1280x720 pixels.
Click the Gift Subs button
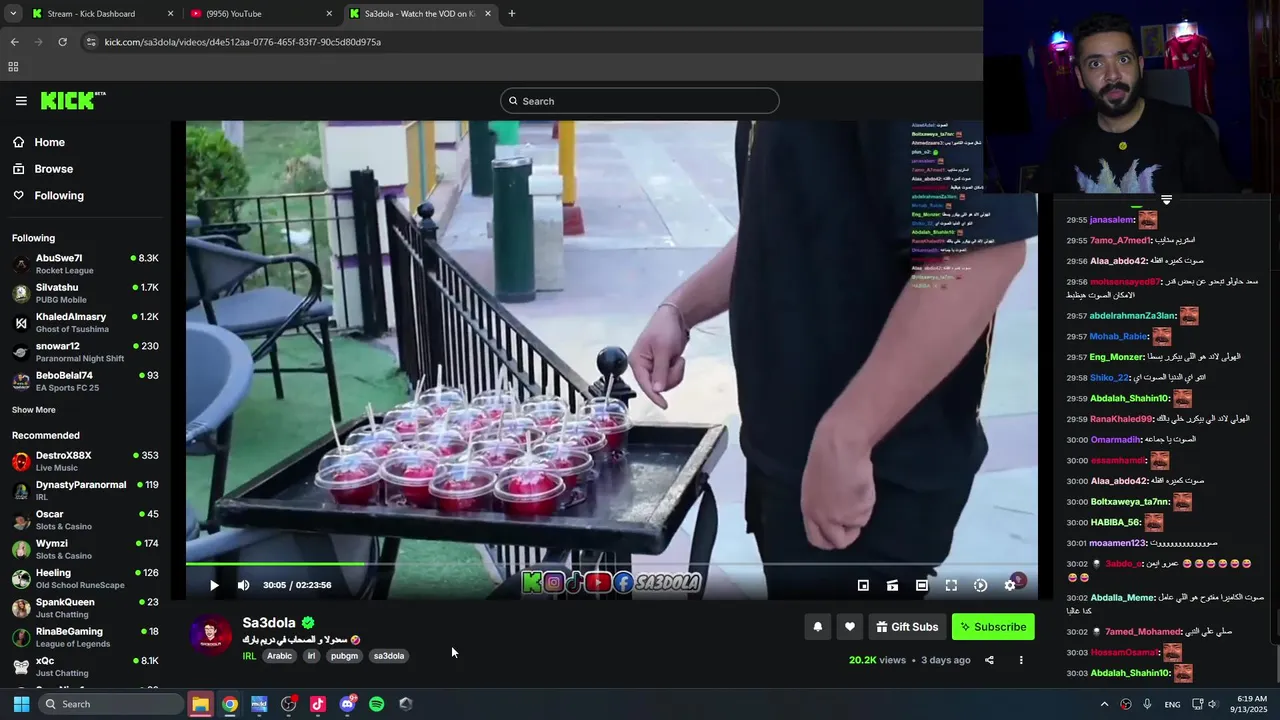tap(908, 627)
